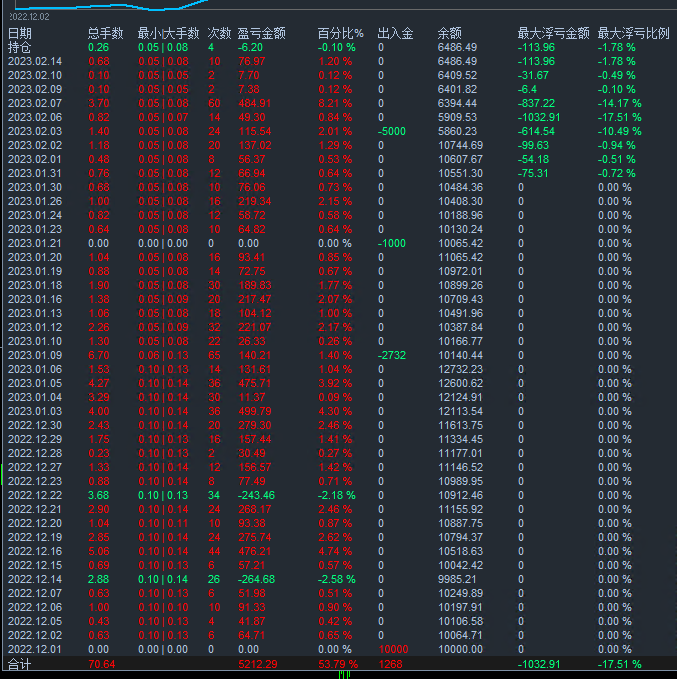Click the -1000 withdrawal on 2023.01.21
Screen dimensions: 677x679
(392, 243)
